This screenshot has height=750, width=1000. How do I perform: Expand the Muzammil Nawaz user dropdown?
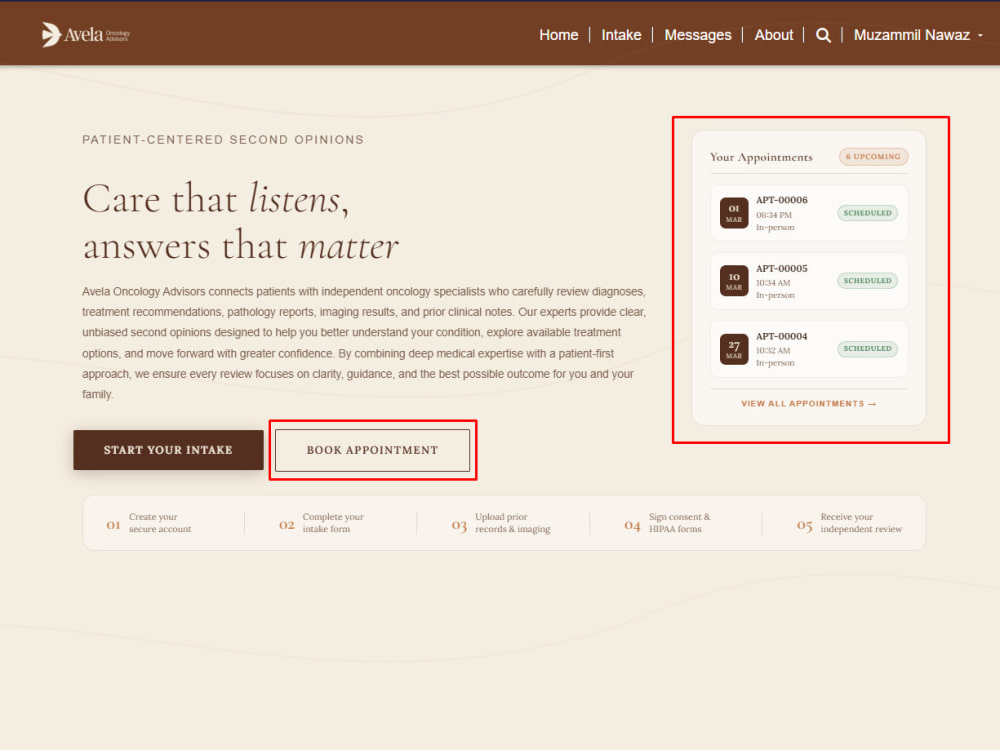coord(918,35)
